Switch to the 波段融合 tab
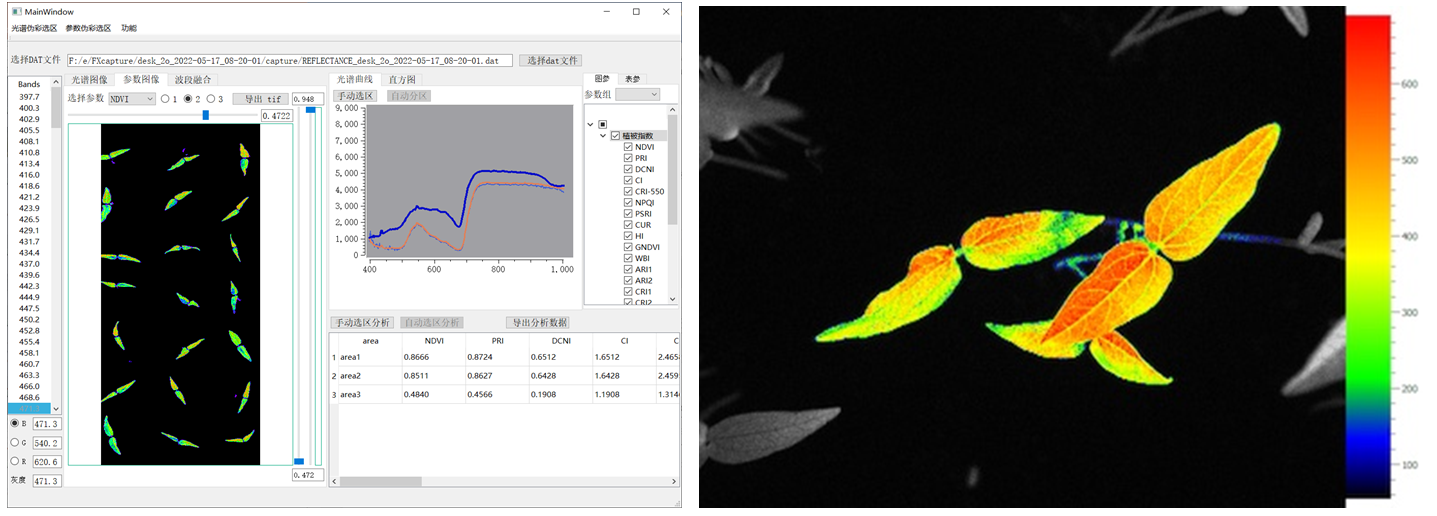The image size is (1437, 516). click(192, 79)
